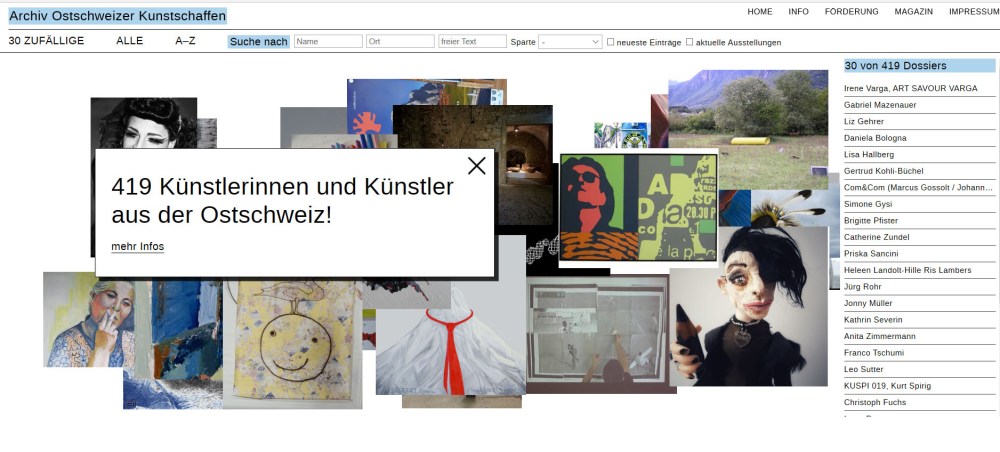Open Priska Sancini dossier
1000x452 pixels.
click(x=919, y=254)
